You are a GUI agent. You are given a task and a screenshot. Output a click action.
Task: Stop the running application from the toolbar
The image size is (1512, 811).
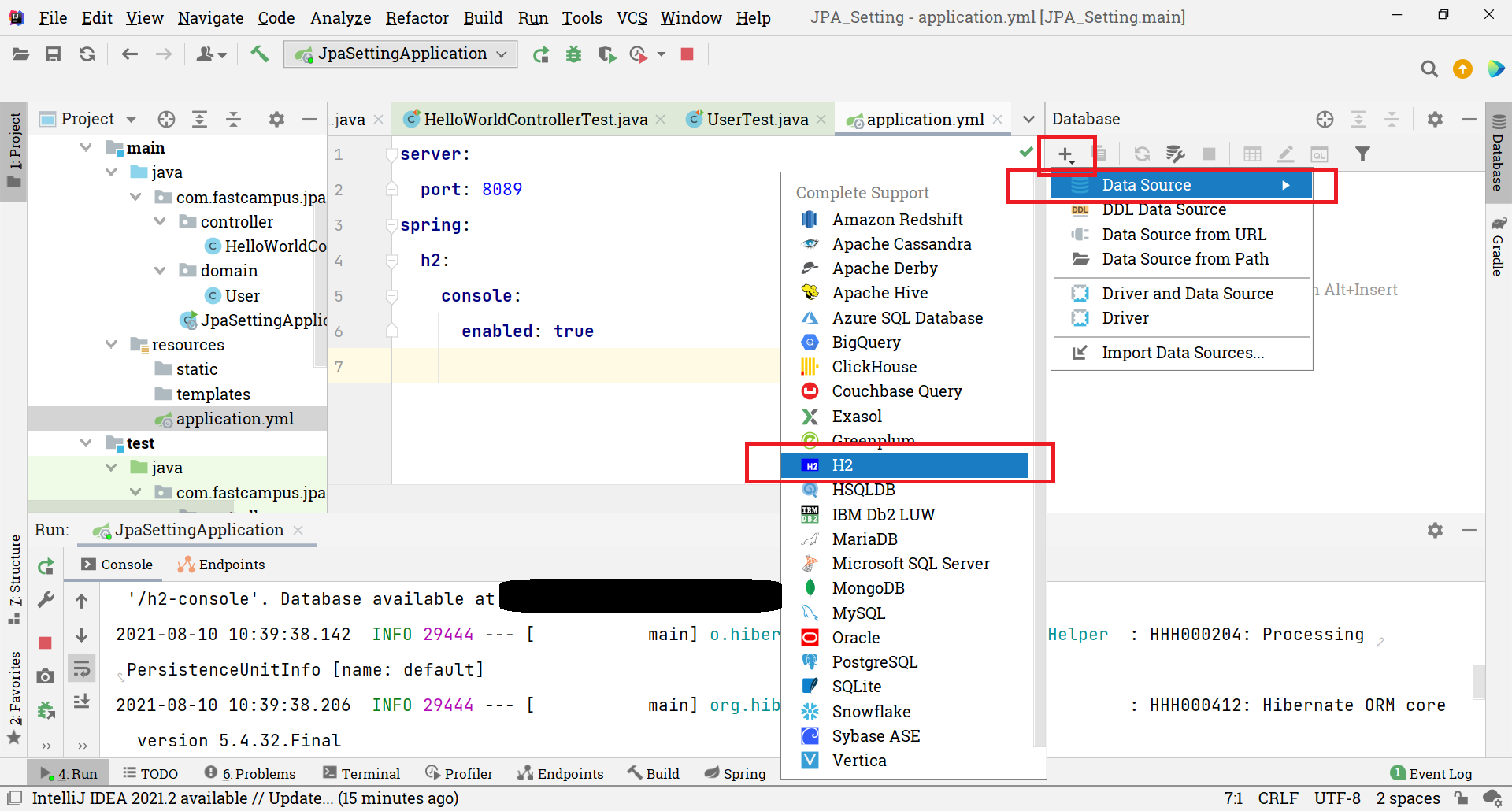coord(687,54)
